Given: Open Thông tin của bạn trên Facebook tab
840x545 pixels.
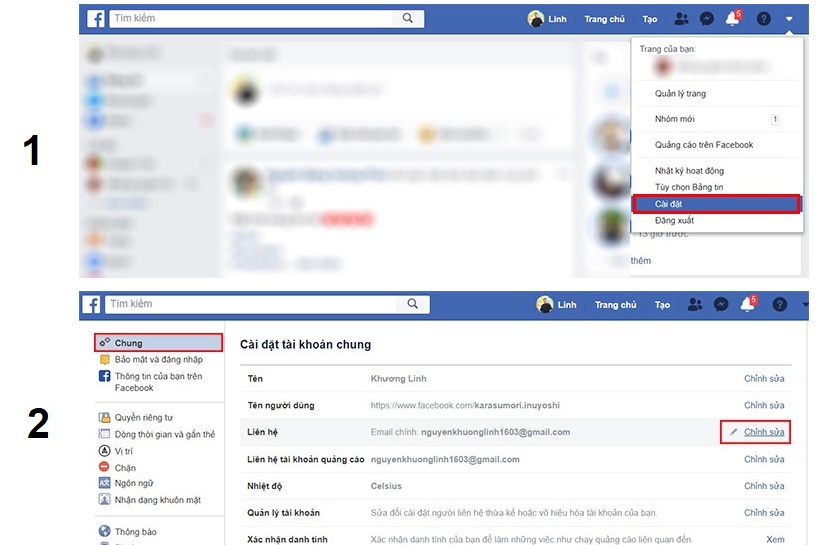Looking at the screenshot, I should pos(159,382).
